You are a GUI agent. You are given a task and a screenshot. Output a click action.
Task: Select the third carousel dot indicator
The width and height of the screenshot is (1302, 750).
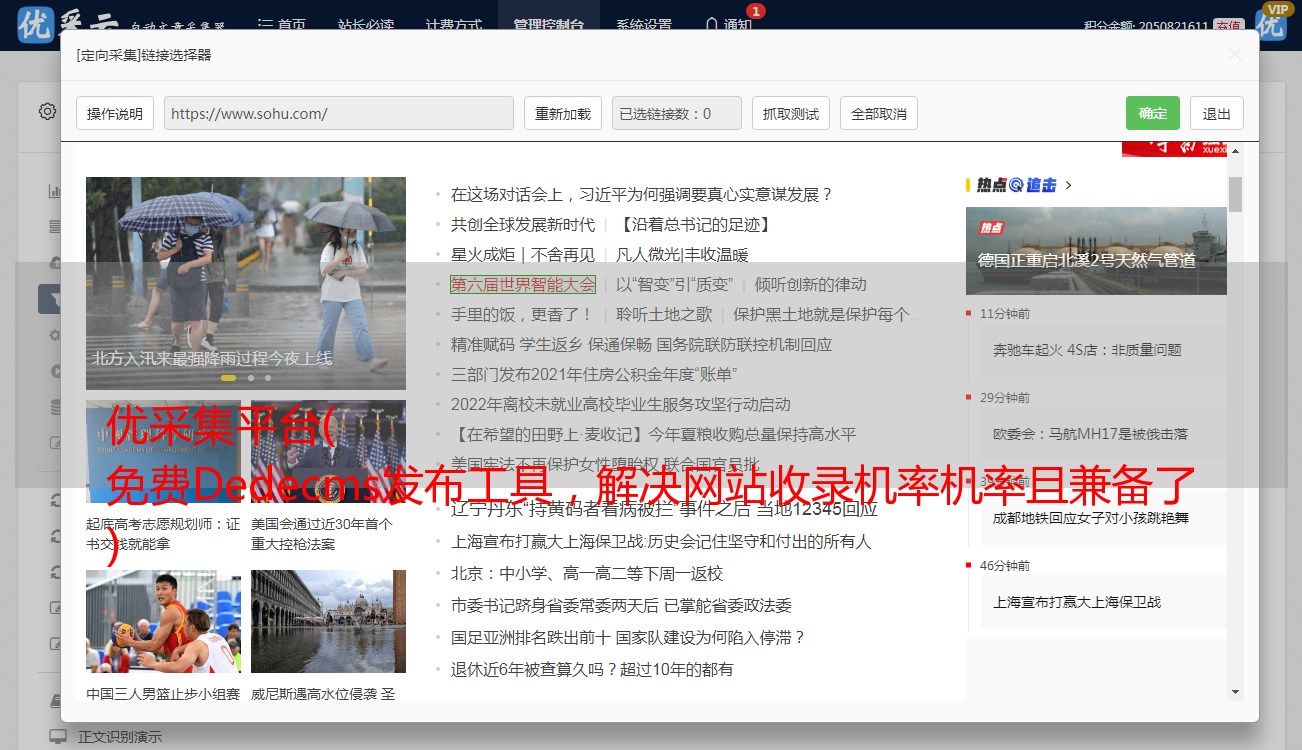268,378
